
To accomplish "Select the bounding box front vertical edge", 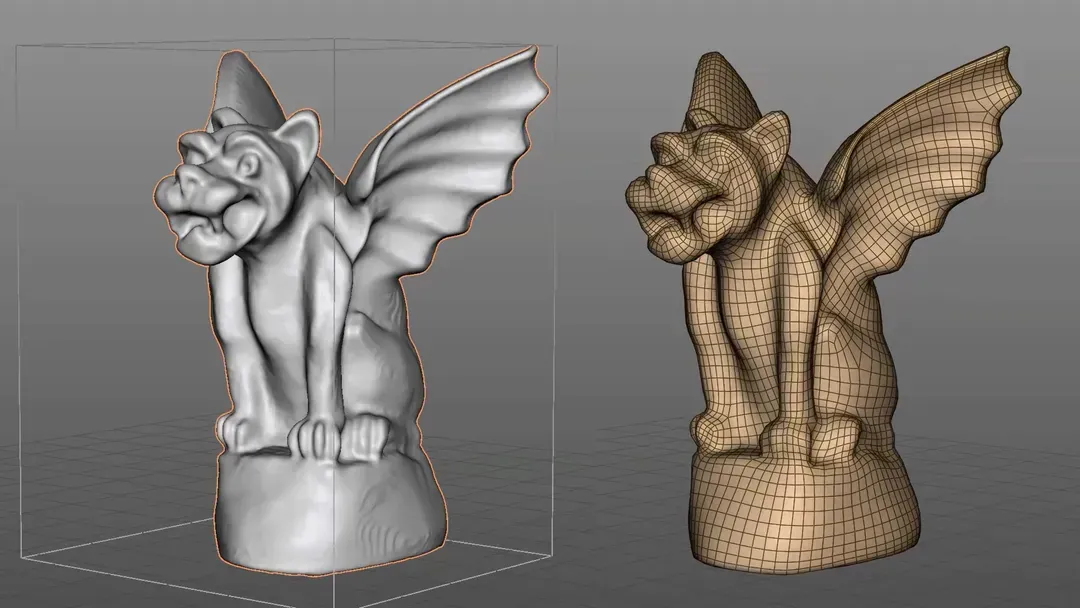I will (x=334, y=300).
